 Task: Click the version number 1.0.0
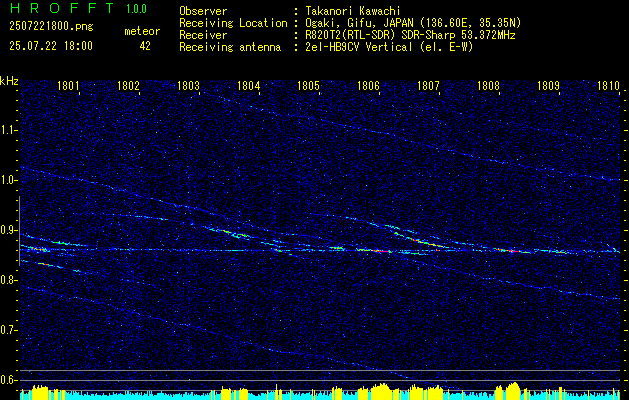[136, 8]
